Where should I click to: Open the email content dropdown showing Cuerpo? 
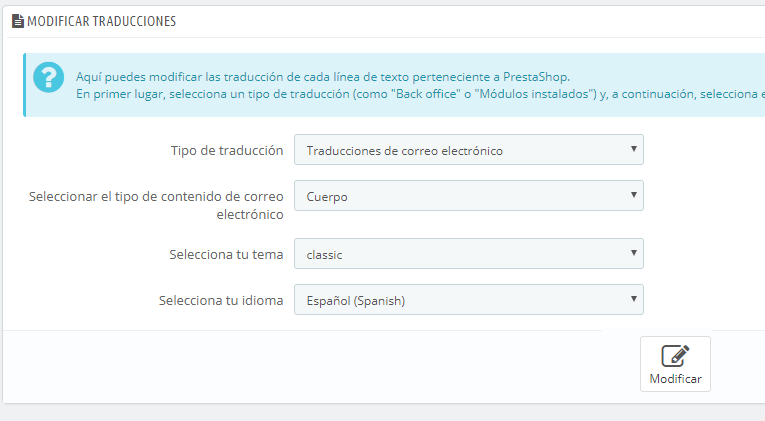468,196
